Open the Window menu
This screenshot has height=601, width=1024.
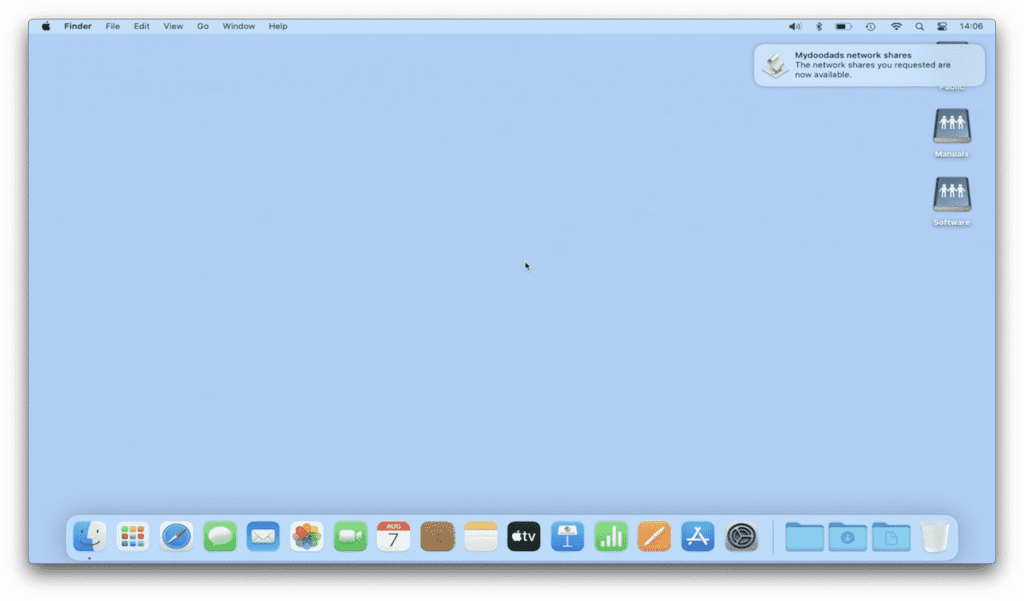238,26
